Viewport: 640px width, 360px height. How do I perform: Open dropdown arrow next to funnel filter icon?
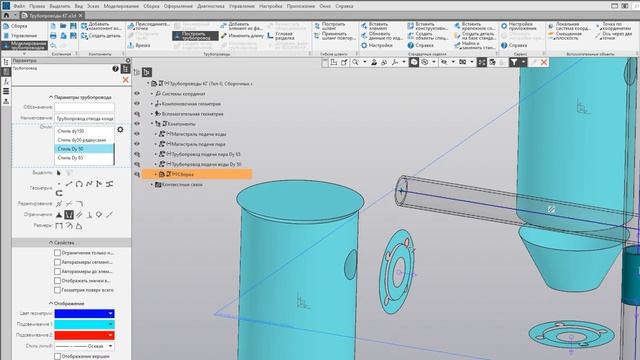[x=523, y=62]
